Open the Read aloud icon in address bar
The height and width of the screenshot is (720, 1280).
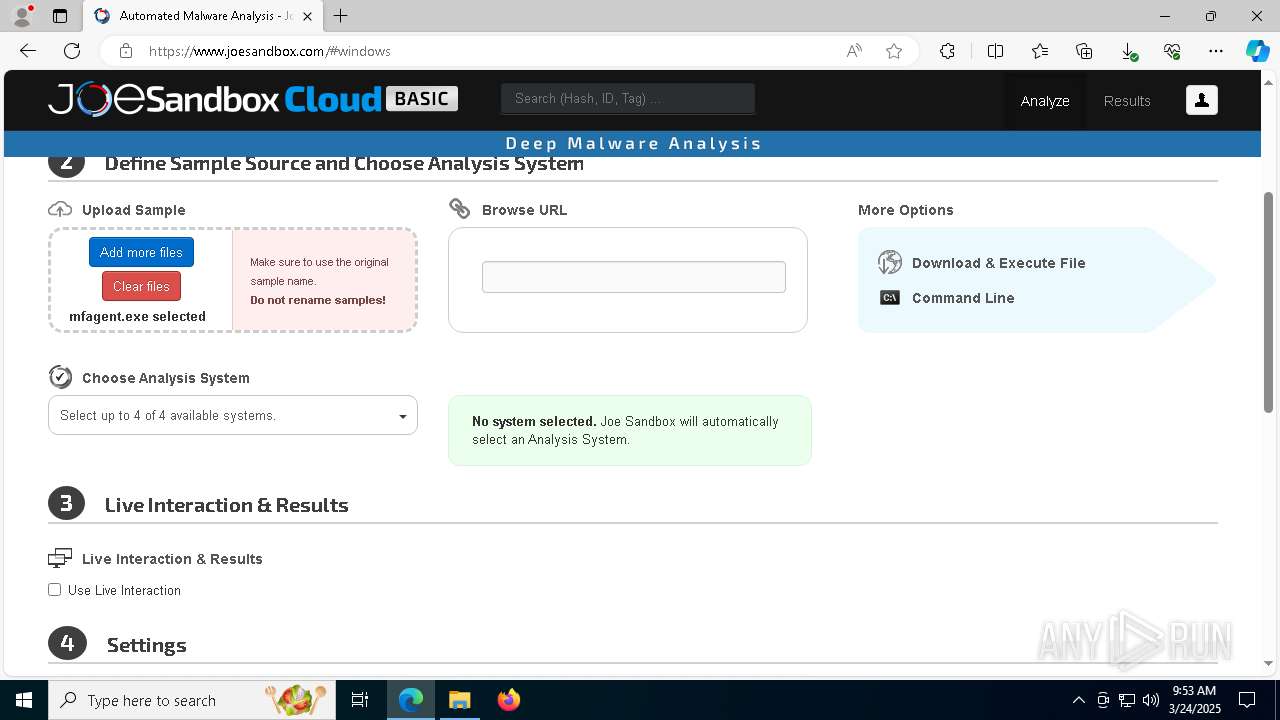pos(854,51)
